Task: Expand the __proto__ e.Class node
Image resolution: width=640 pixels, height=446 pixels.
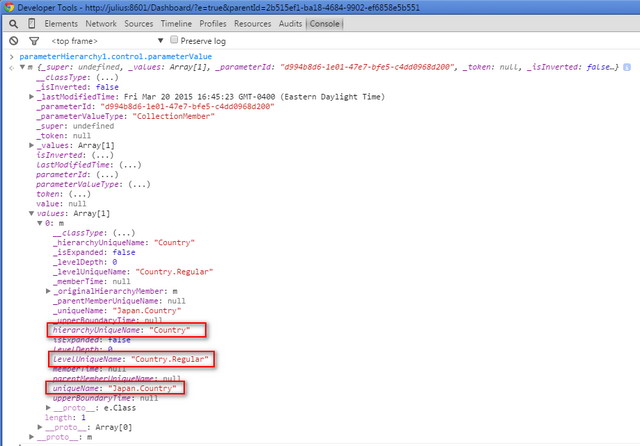Action: point(49,407)
